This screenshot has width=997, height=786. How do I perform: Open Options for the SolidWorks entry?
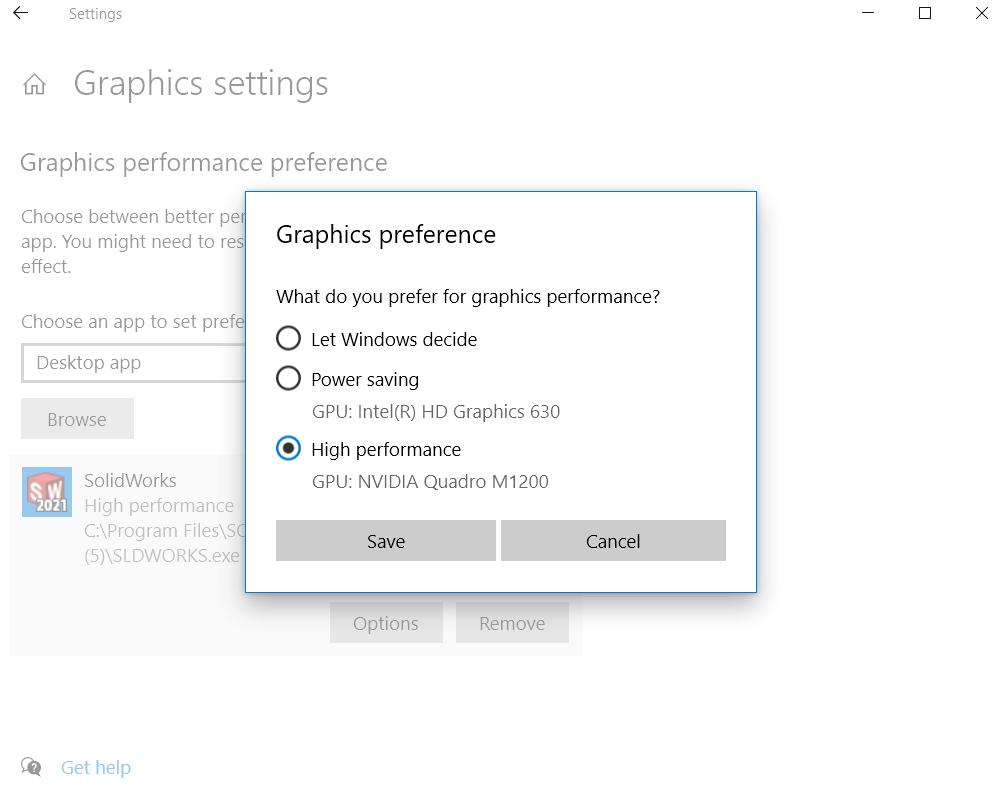[x=386, y=622]
